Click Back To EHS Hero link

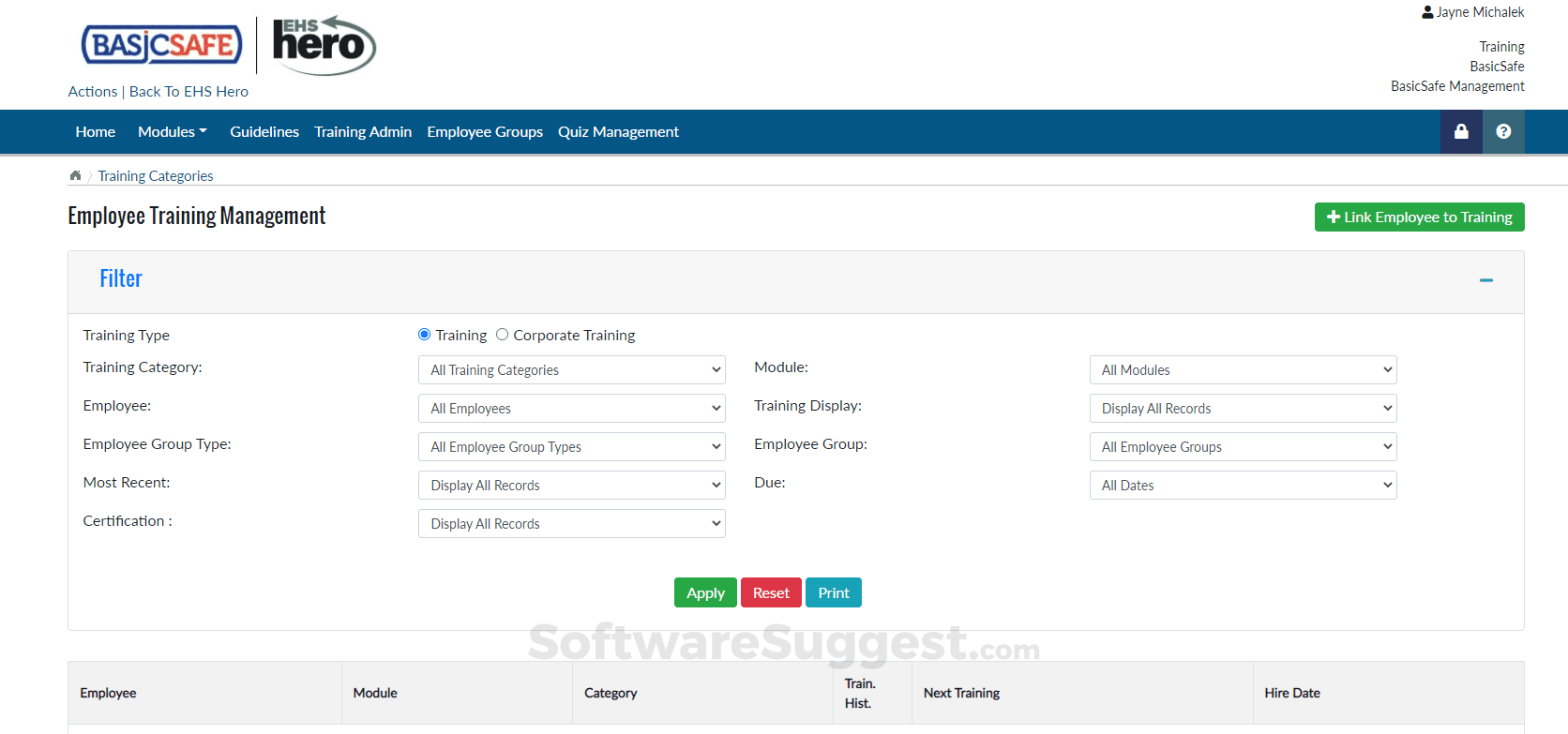point(188,92)
